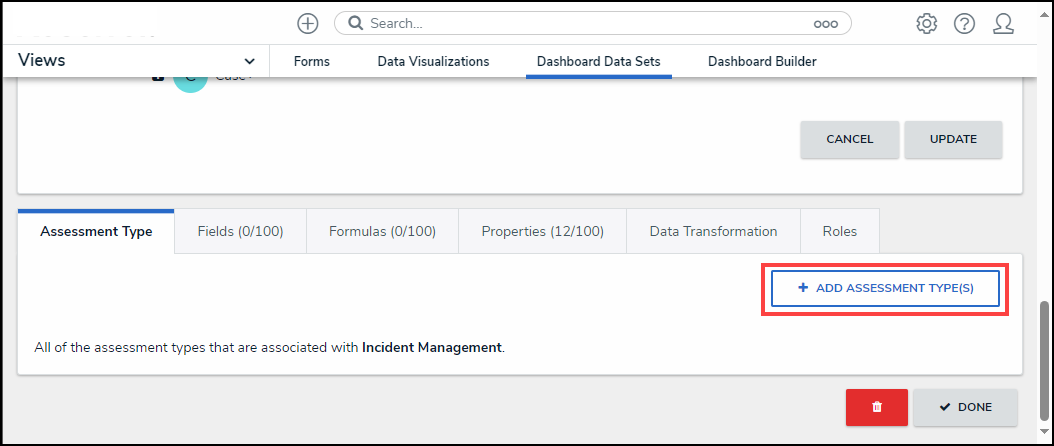This screenshot has width=1054, height=446.
Task: Open the Properties tab
Action: tap(542, 231)
